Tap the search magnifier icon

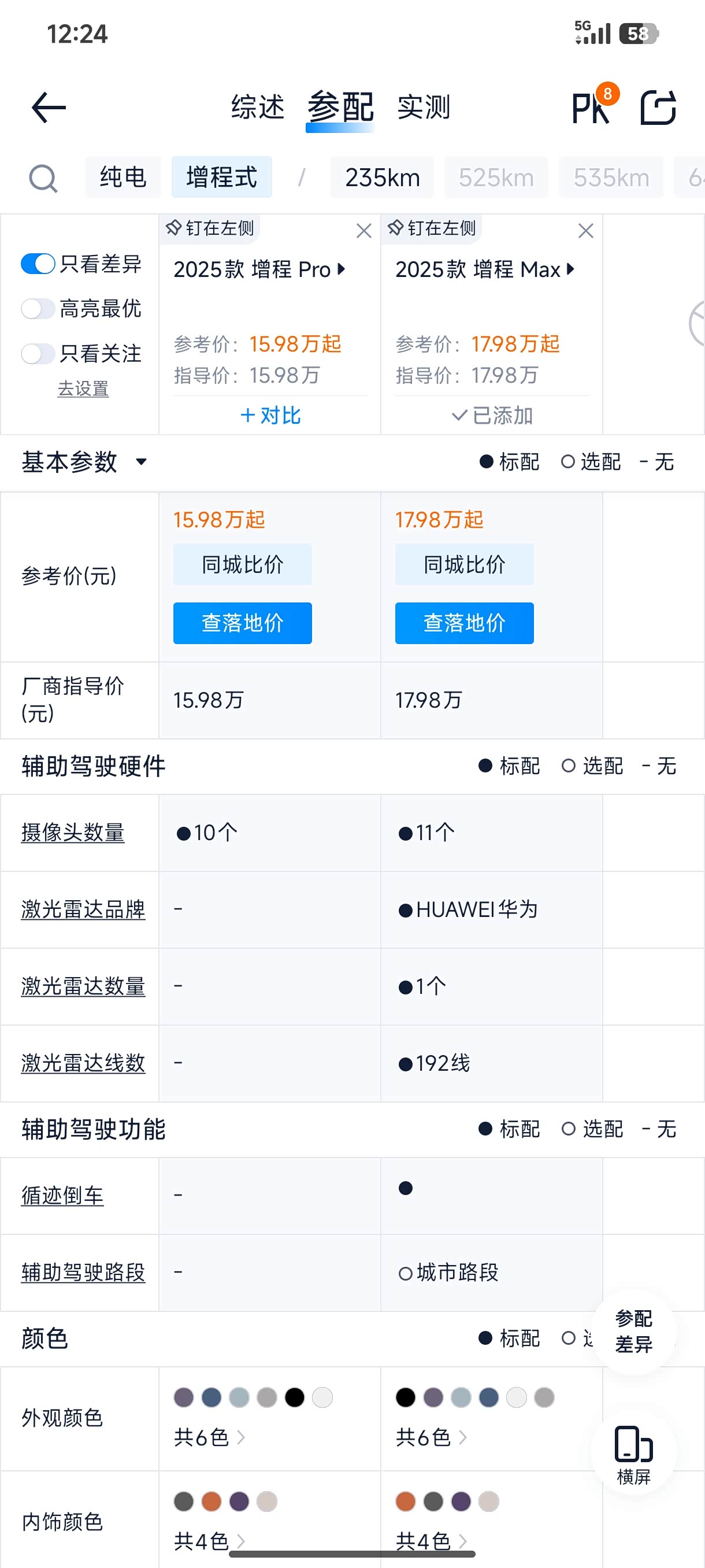(43, 178)
